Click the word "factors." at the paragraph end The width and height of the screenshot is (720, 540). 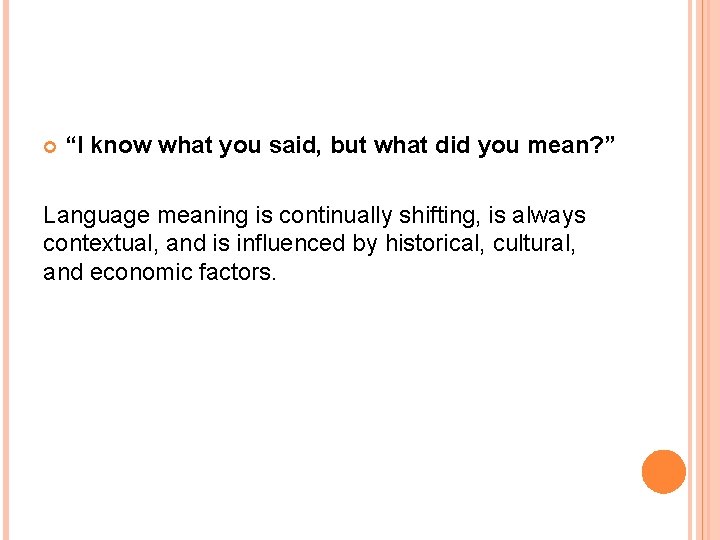(237, 272)
